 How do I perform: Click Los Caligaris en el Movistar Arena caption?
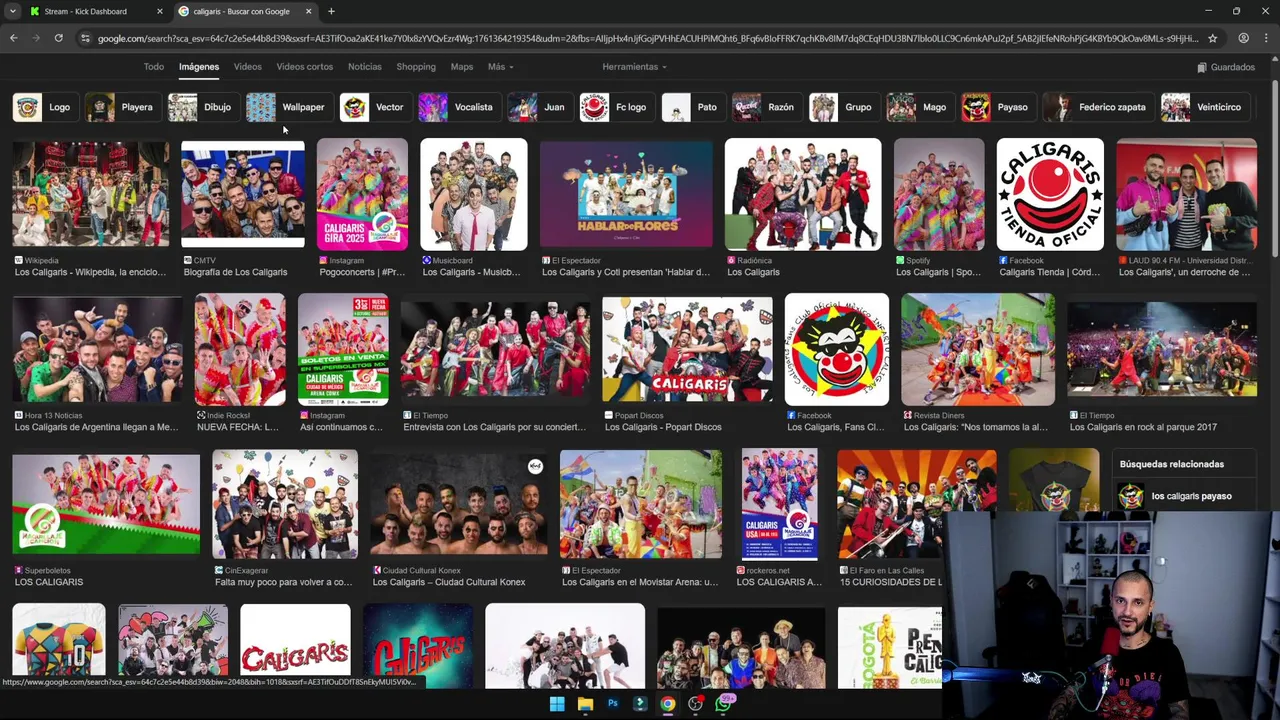[640, 582]
